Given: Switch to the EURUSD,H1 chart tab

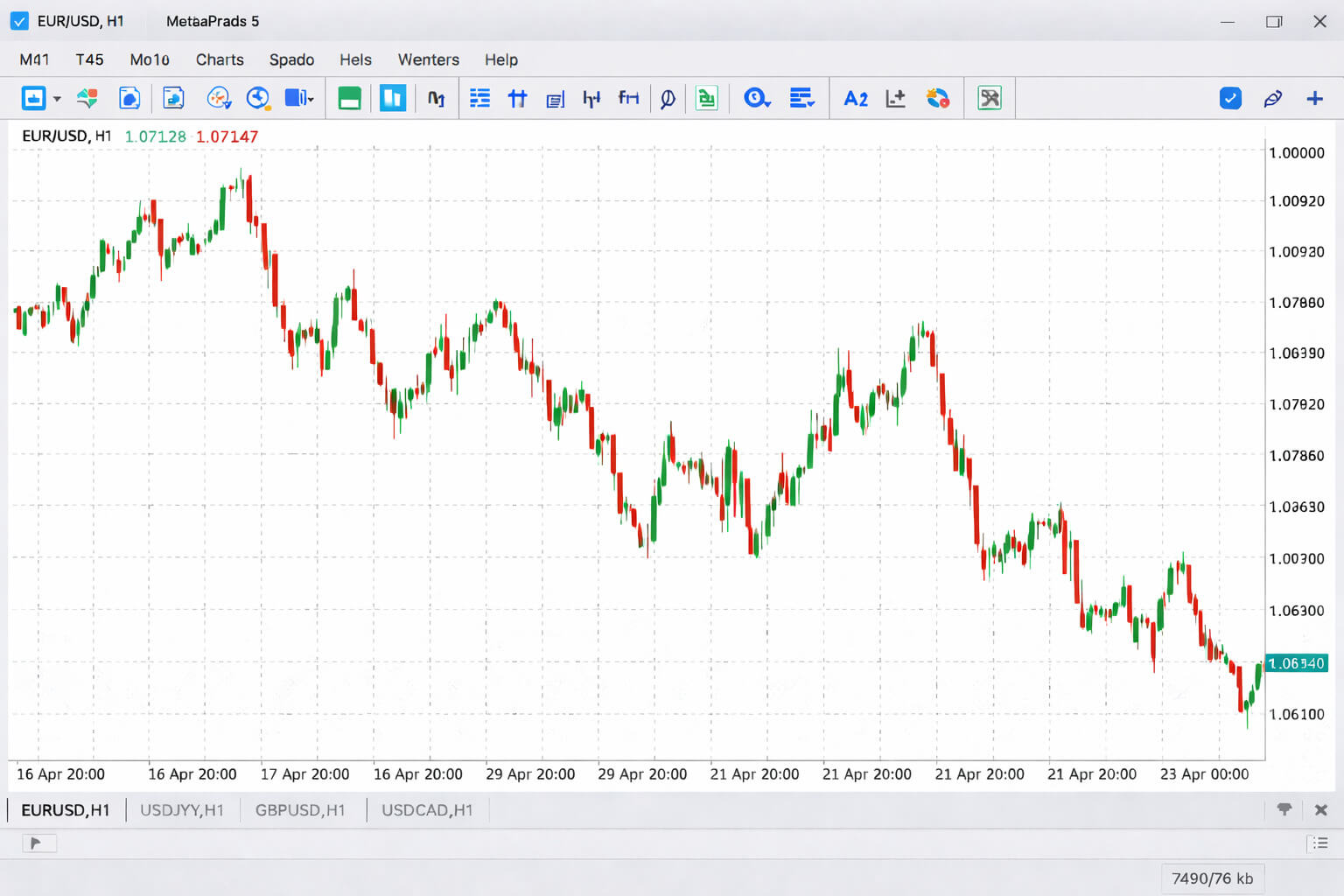Looking at the screenshot, I should coord(66,810).
